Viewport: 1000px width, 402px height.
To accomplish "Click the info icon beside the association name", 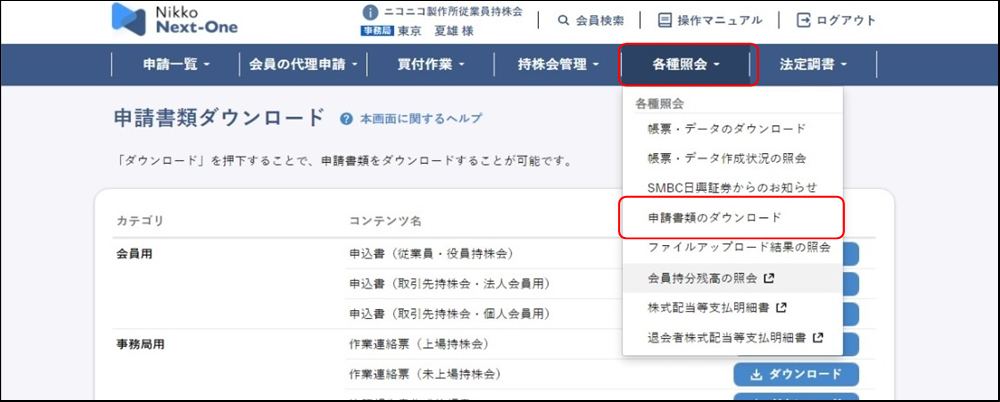I will click(x=370, y=13).
